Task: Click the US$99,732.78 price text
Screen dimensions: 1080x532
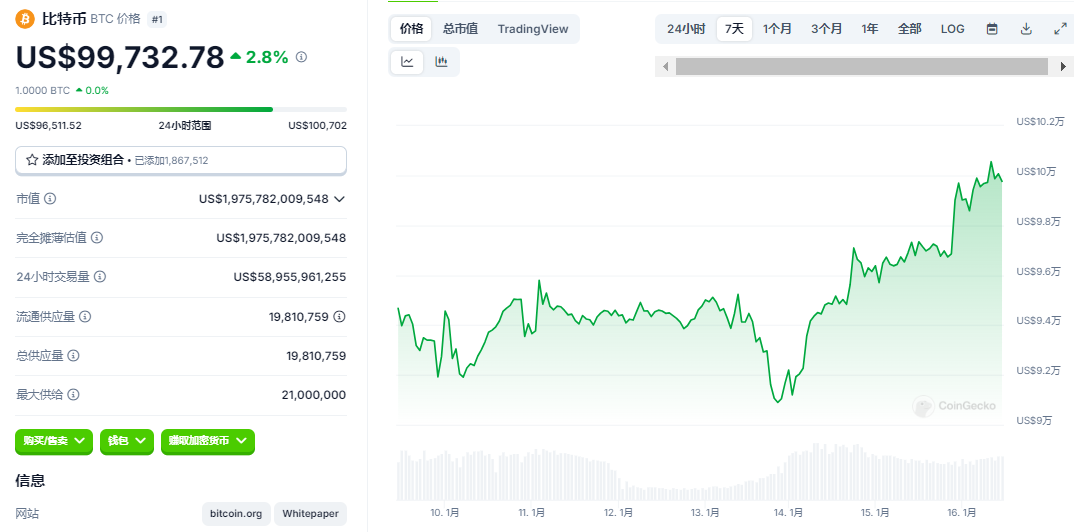Action: (120, 57)
